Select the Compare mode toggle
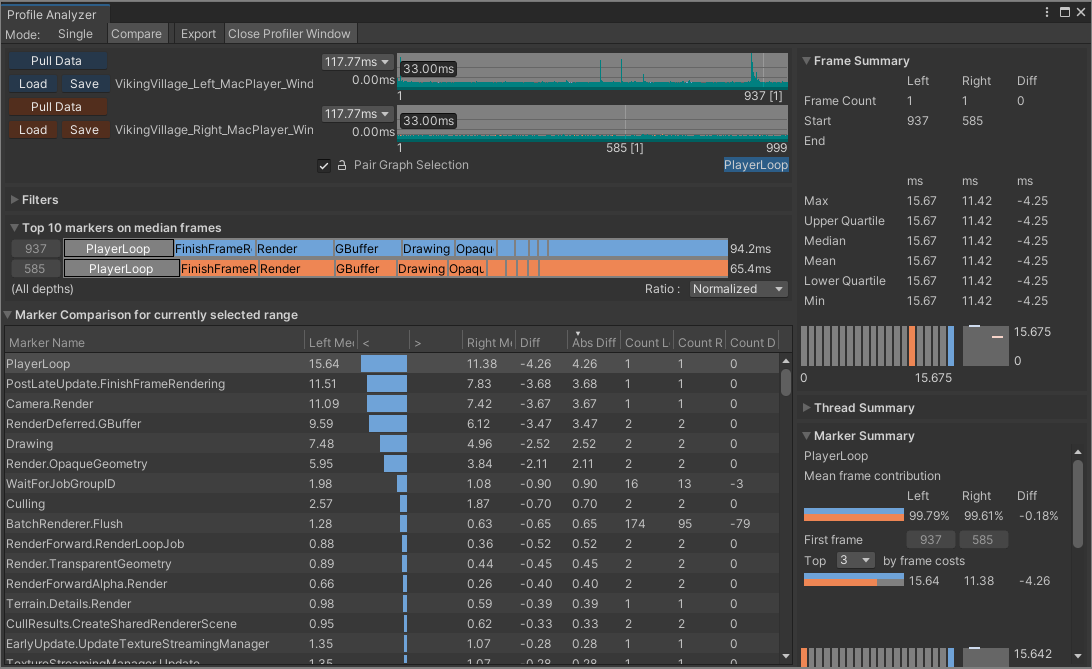This screenshot has height=669, width=1092. (x=136, y=34)
